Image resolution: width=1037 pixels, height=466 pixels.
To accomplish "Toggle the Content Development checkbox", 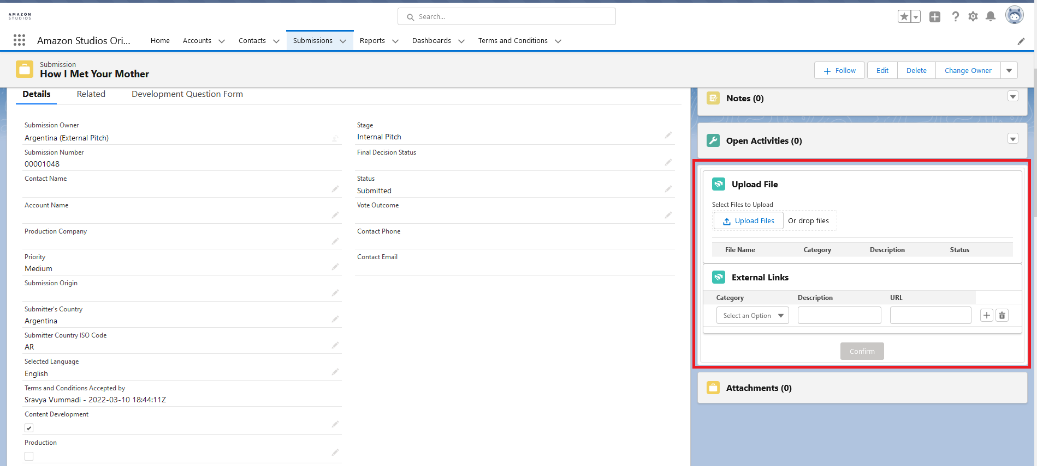I will pyautogui.click(x=28, y=428).
